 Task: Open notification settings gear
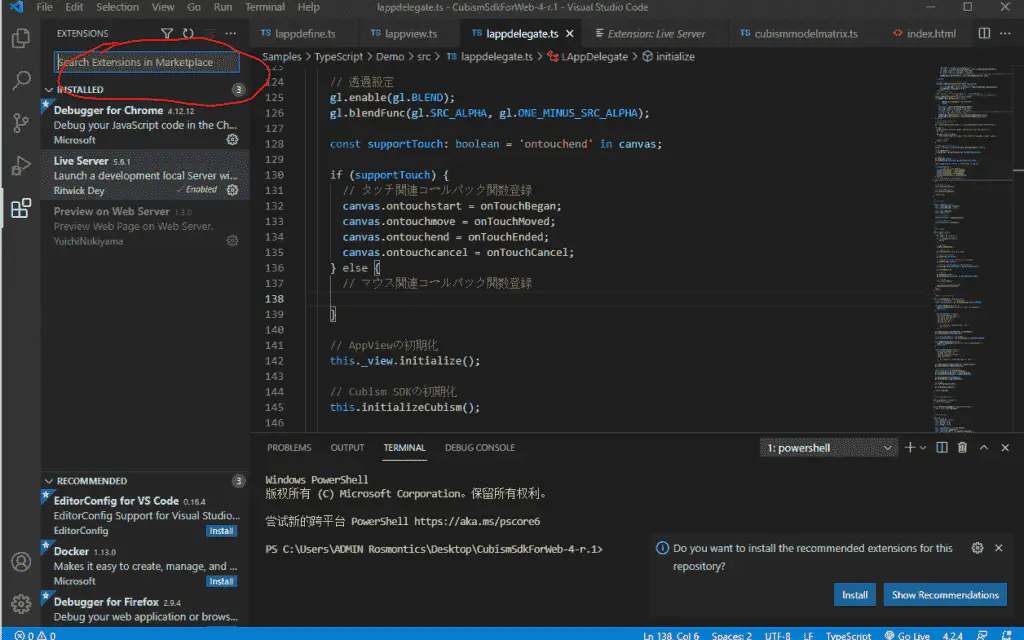(x=977, y=548)
